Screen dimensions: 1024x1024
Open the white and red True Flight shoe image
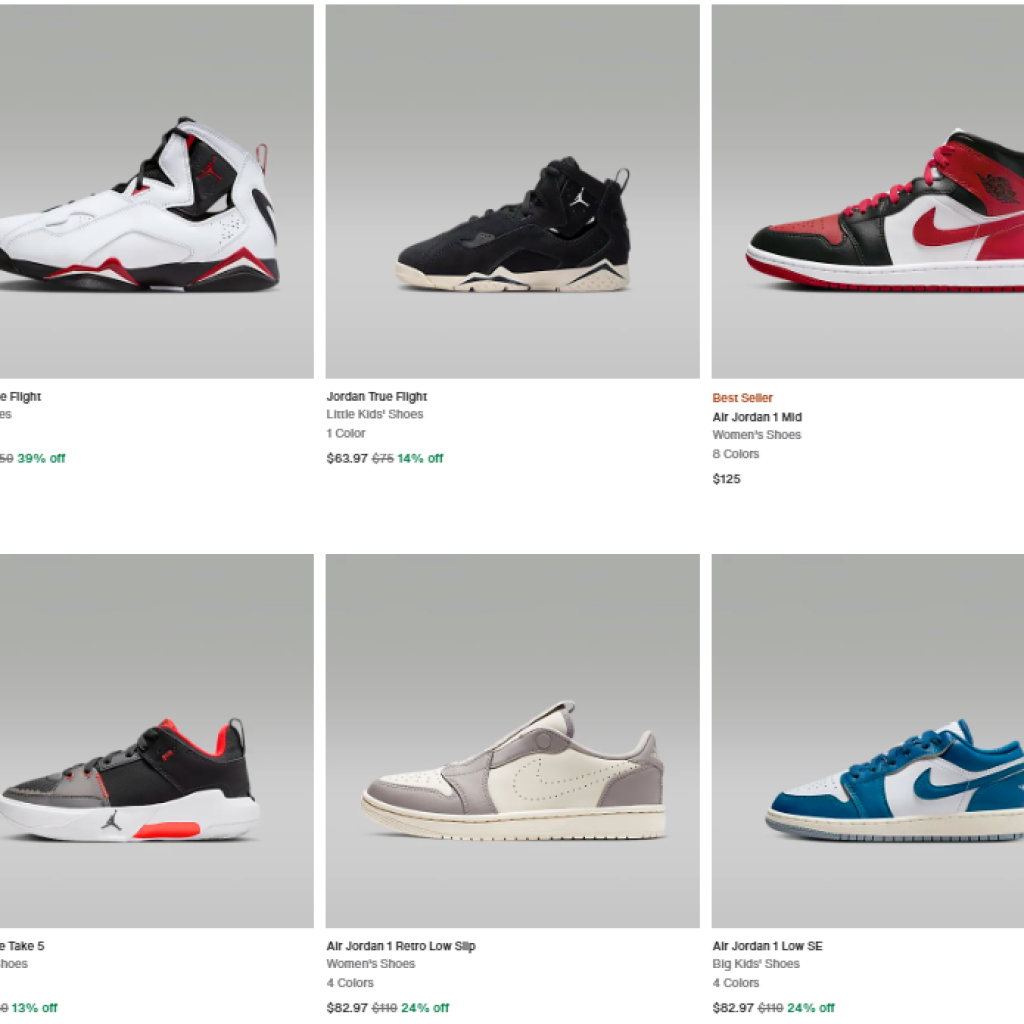[157, 191]
